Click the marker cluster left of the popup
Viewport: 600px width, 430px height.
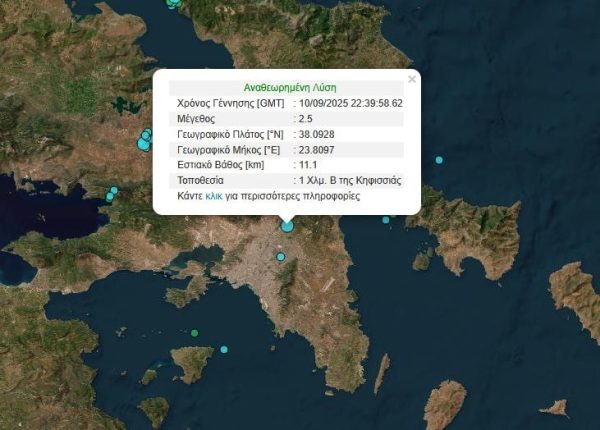146,136
